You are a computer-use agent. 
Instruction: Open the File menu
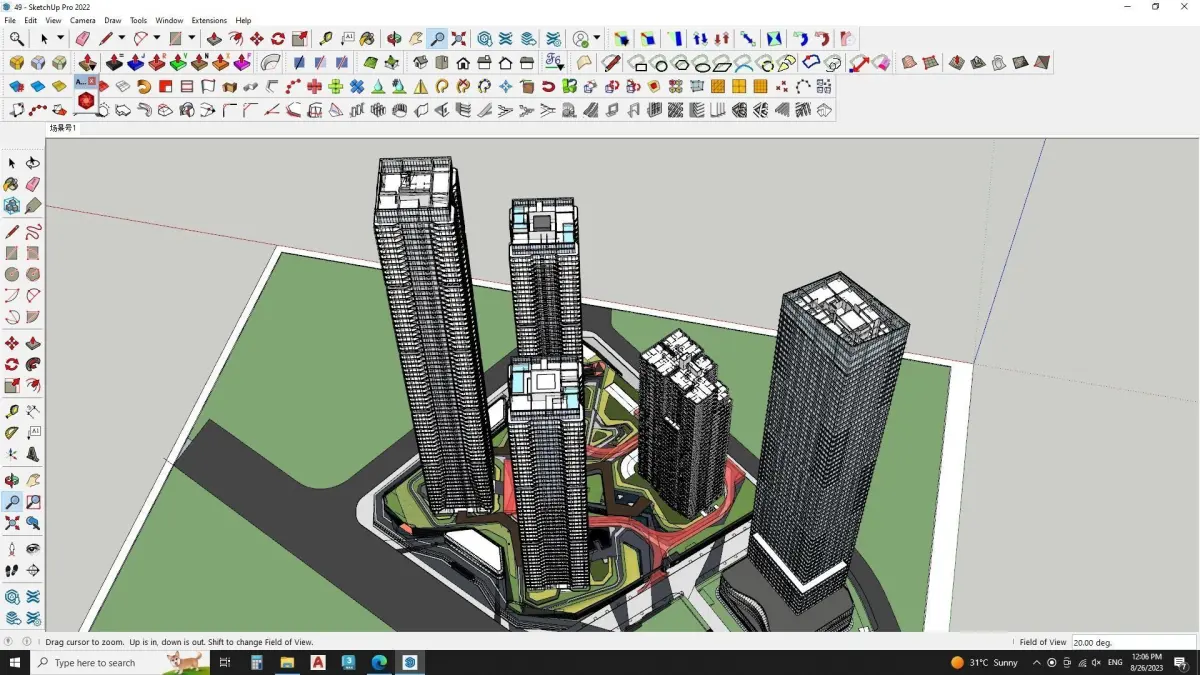pos(10,20)
